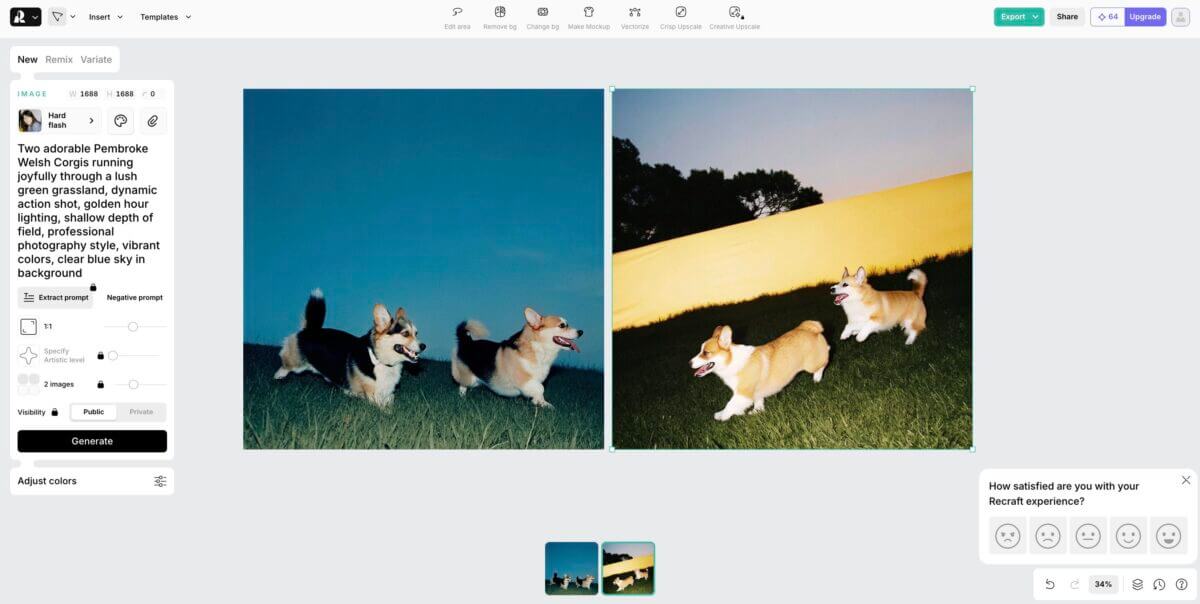Open the Export dropdown
1200x604 pixels.
point(1018,17)
